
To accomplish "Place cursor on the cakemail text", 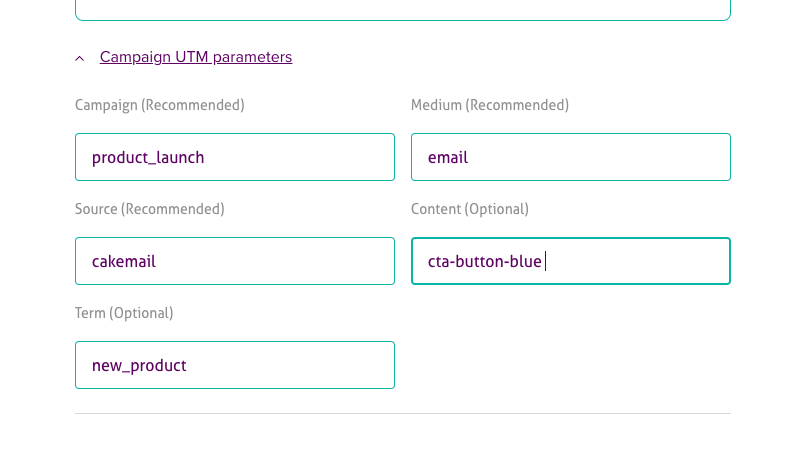I will [x=124, y=261].
